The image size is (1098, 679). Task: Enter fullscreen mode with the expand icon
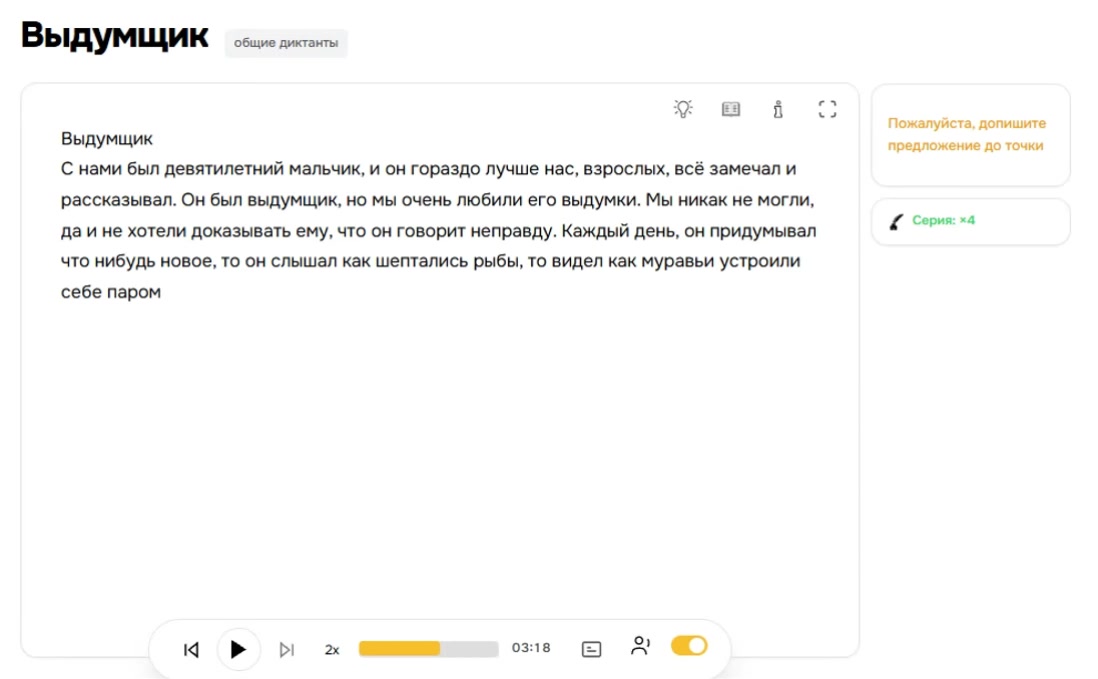click(827, 109)
